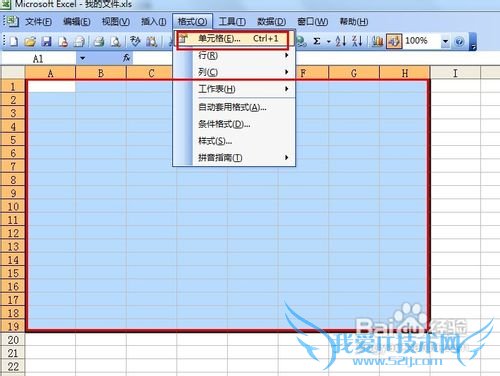Open the 工具(T) menu

tap(232, 22)
